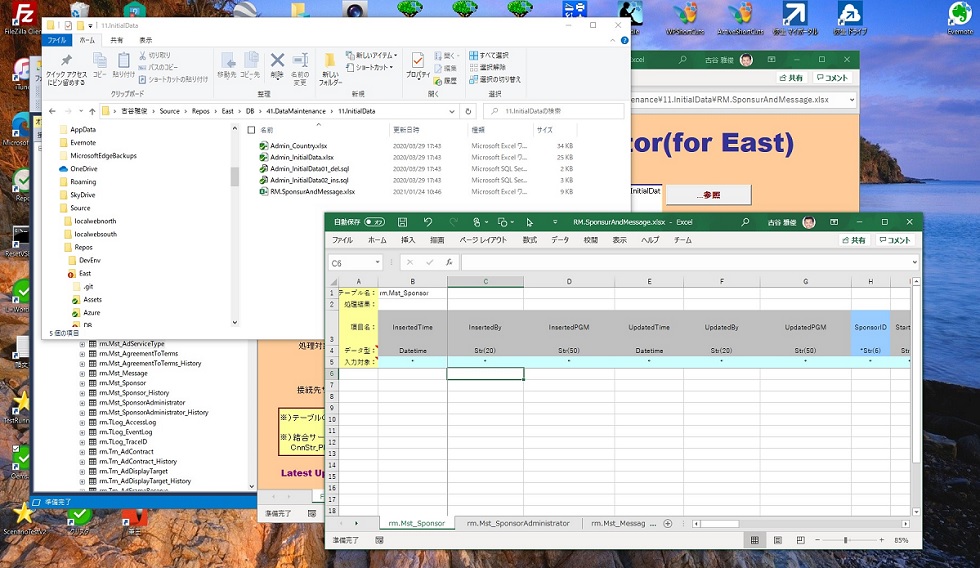The image size is (980, 568).
Task: Click Properties (プロパティ) icon in Explorer ribbon
Action: [x=418, y=65]
